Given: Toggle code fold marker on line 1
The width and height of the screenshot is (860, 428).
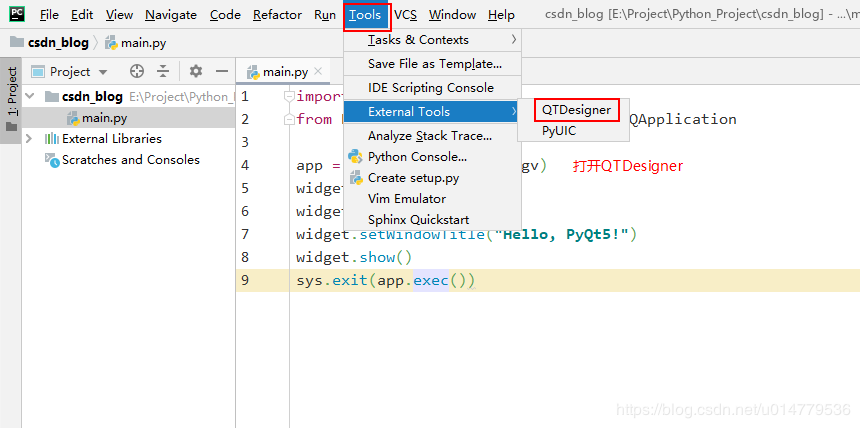Looking at the screenshot, I should 288,97.
